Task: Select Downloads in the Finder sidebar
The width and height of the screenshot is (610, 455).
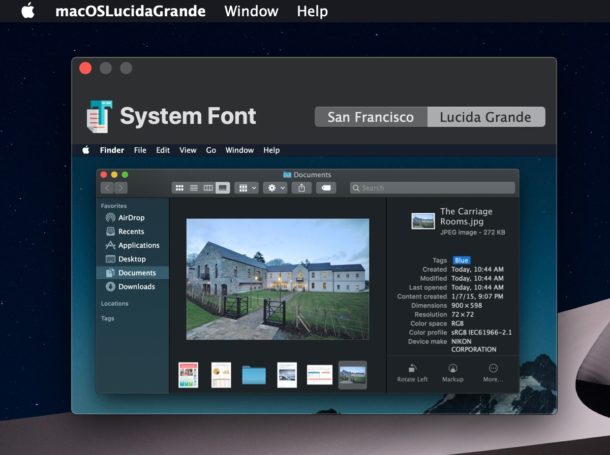Action: [x=135, y=287]
